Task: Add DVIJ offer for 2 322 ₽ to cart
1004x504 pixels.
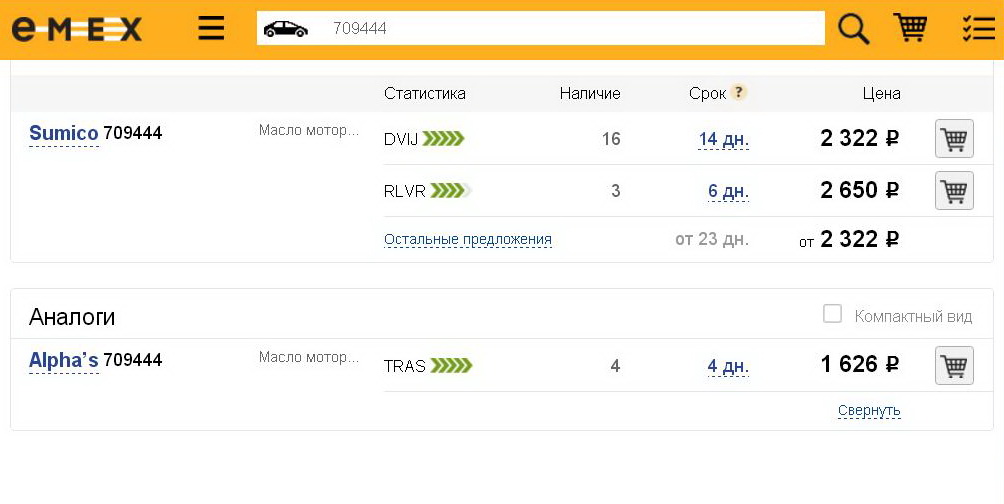Action: click(954, 138)
